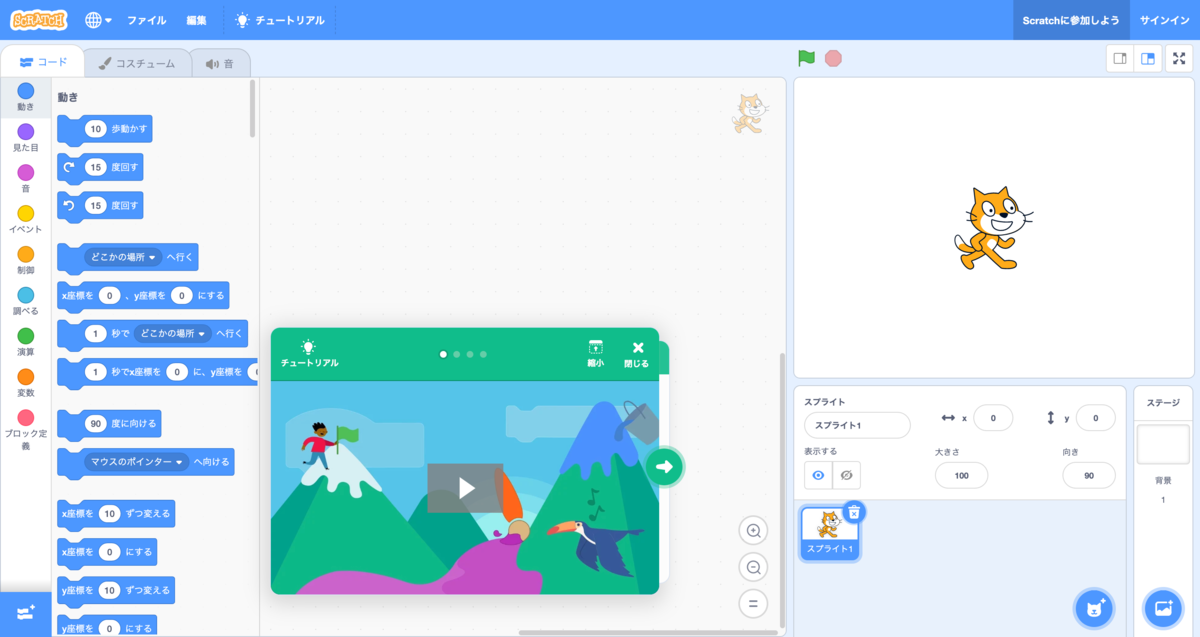
Task: Close the tutorial card with 閉じる
Action: click(x=637, y=353)
